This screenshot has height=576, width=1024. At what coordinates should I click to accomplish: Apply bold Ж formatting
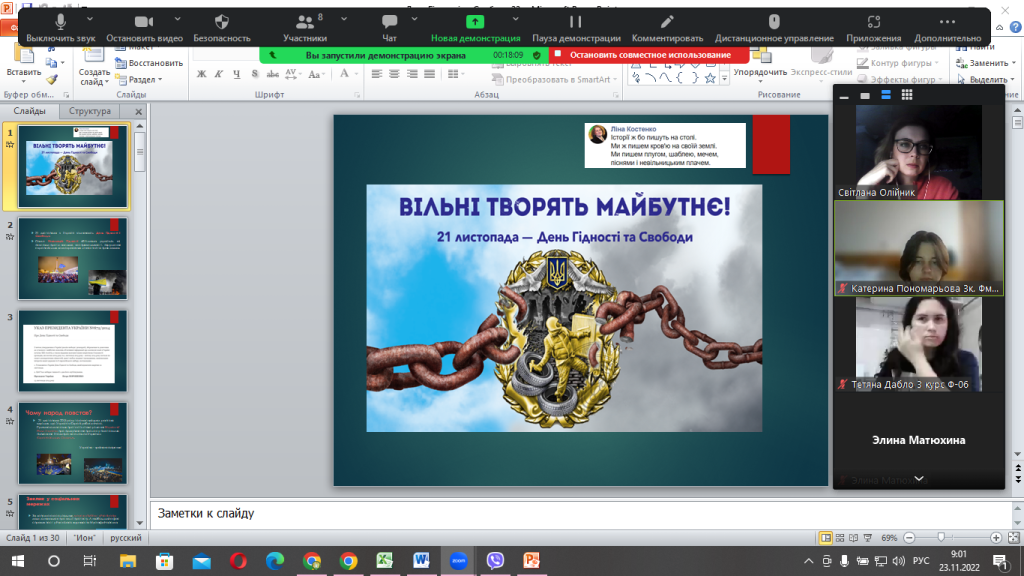pyautogui.click(x=202, y=74)
